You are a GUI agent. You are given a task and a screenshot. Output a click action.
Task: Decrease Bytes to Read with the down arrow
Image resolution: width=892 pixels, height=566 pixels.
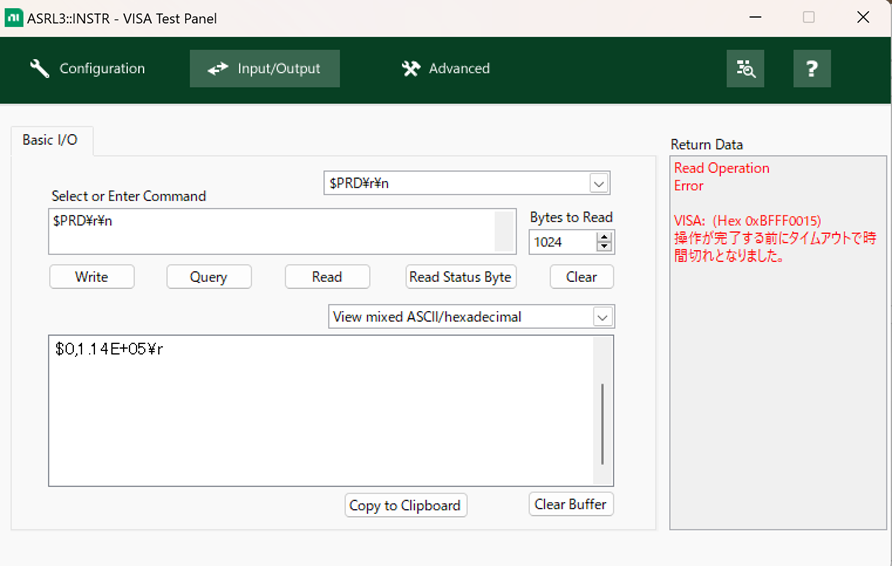point(604,246)
